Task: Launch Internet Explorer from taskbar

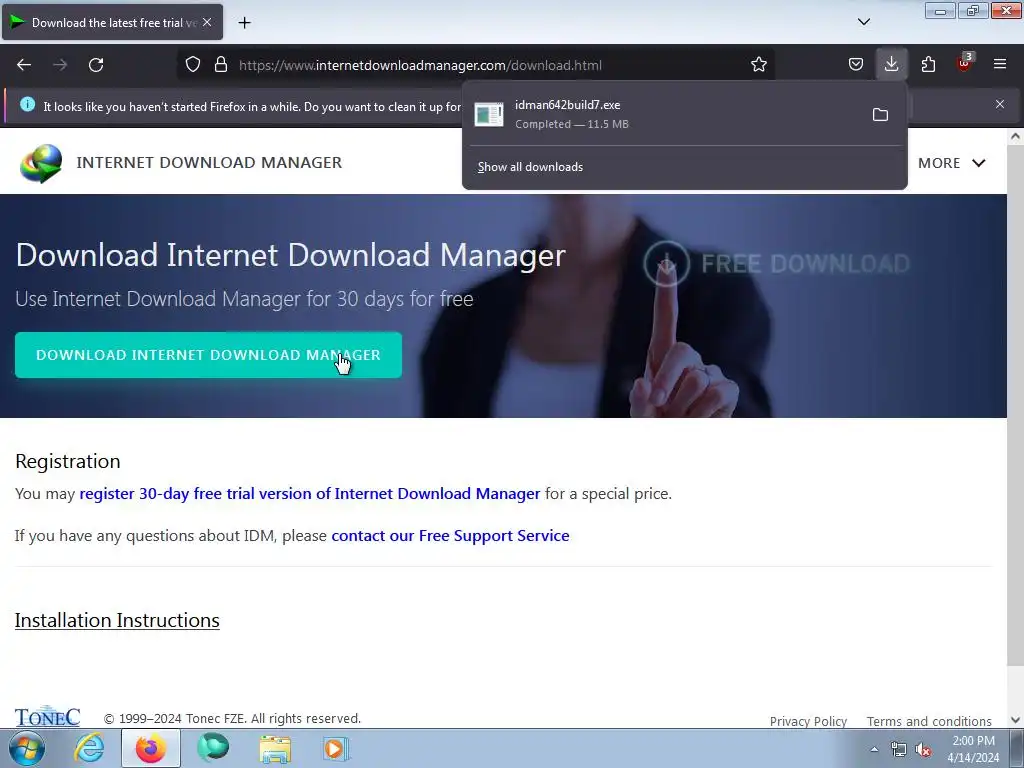Action: pos(89,748)
